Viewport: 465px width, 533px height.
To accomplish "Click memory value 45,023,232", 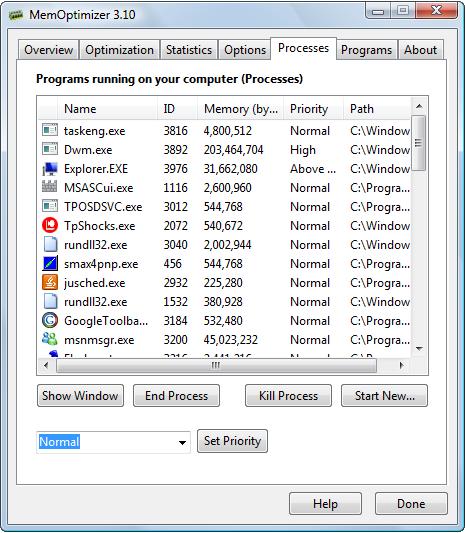I will click(231, 340).
